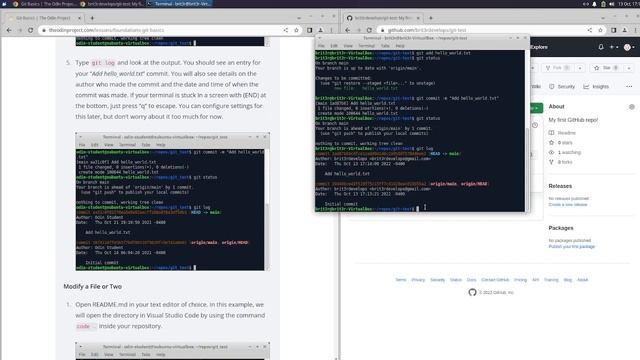View the 0 forks link
Viewport: 640px width, 360px height.
pos(561,162)
